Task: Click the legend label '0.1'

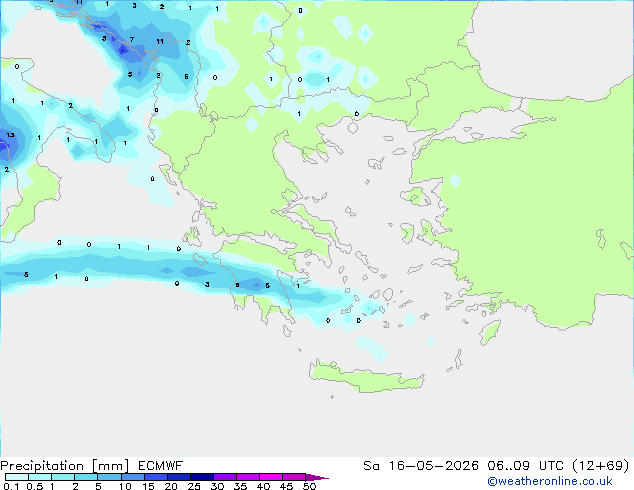Action: pos(11,486)
